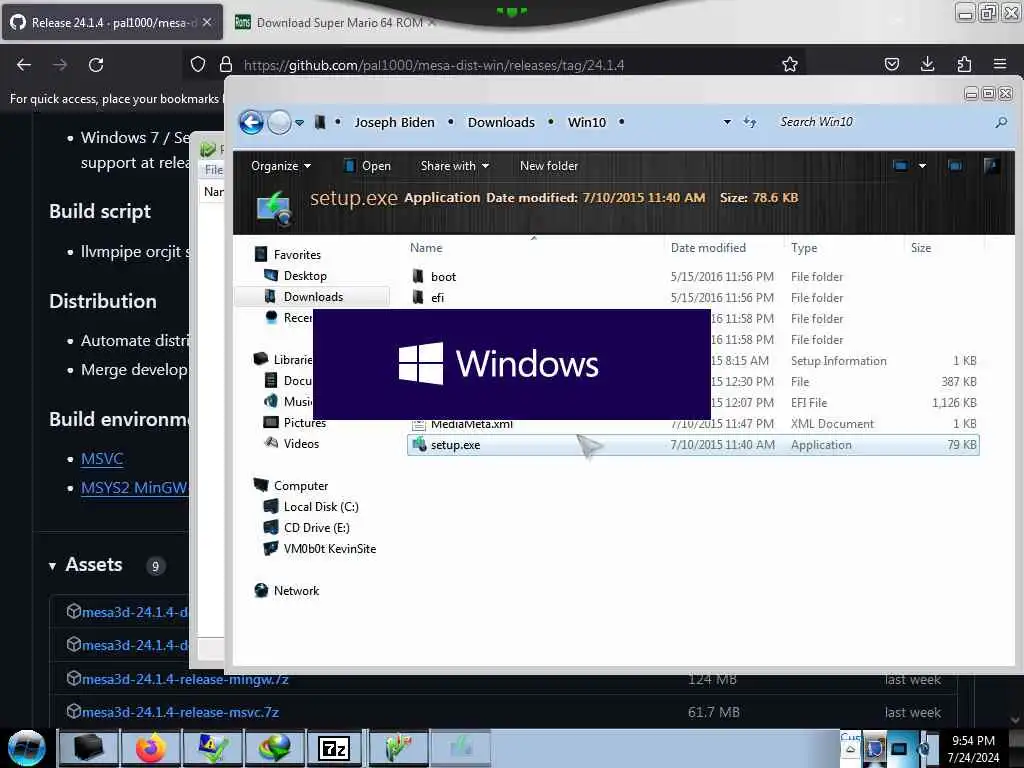
Task: Open Videos library
Action: (301, 443)
